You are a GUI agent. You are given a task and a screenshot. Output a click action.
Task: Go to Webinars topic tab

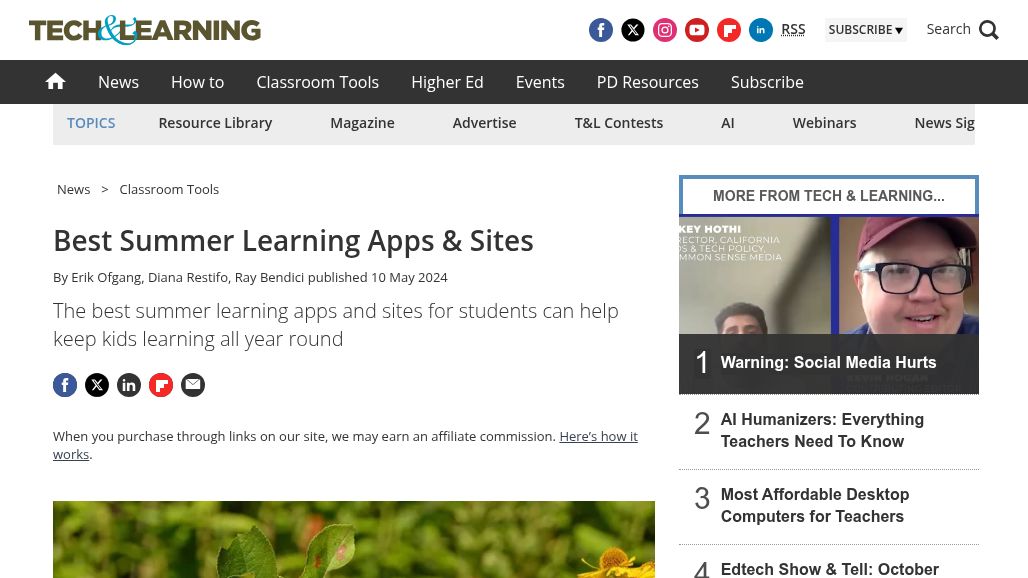[824, 123]
